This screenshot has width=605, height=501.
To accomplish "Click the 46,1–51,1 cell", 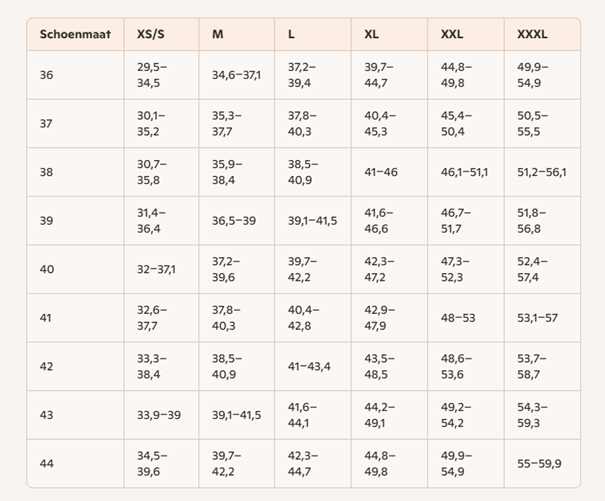I will [x=464, y=172].
